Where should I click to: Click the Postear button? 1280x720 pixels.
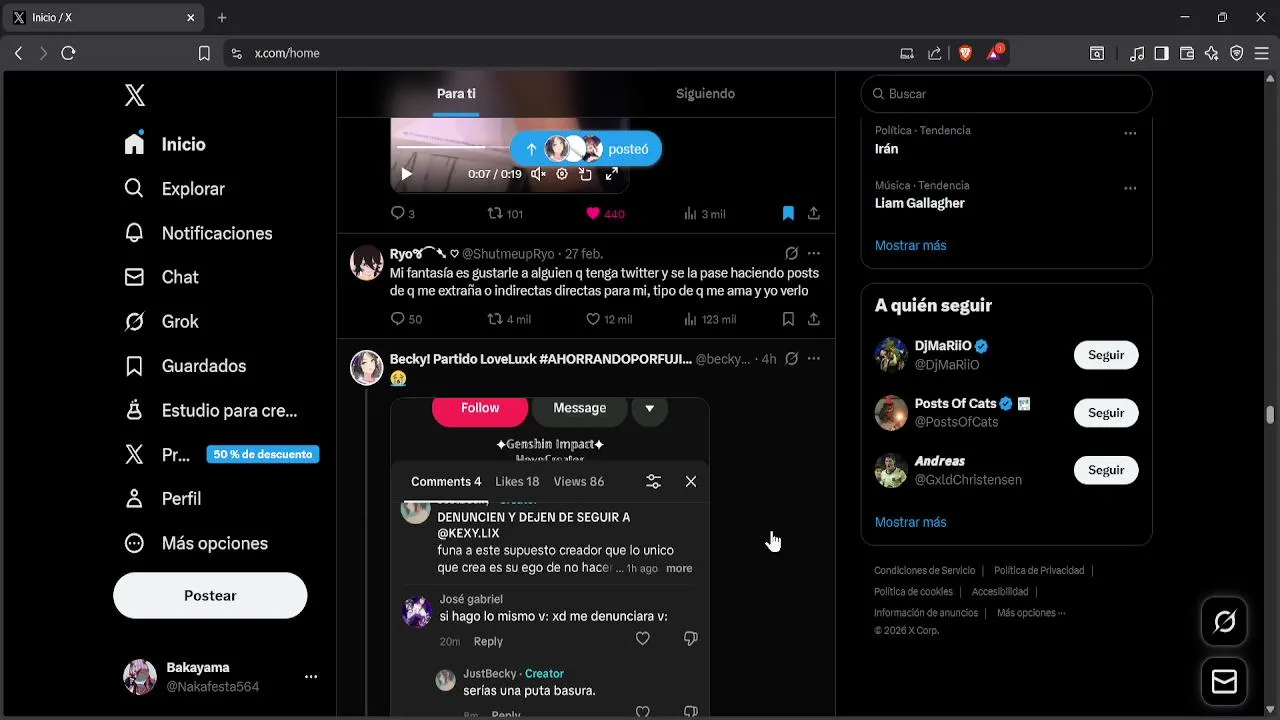click(210, 595)
